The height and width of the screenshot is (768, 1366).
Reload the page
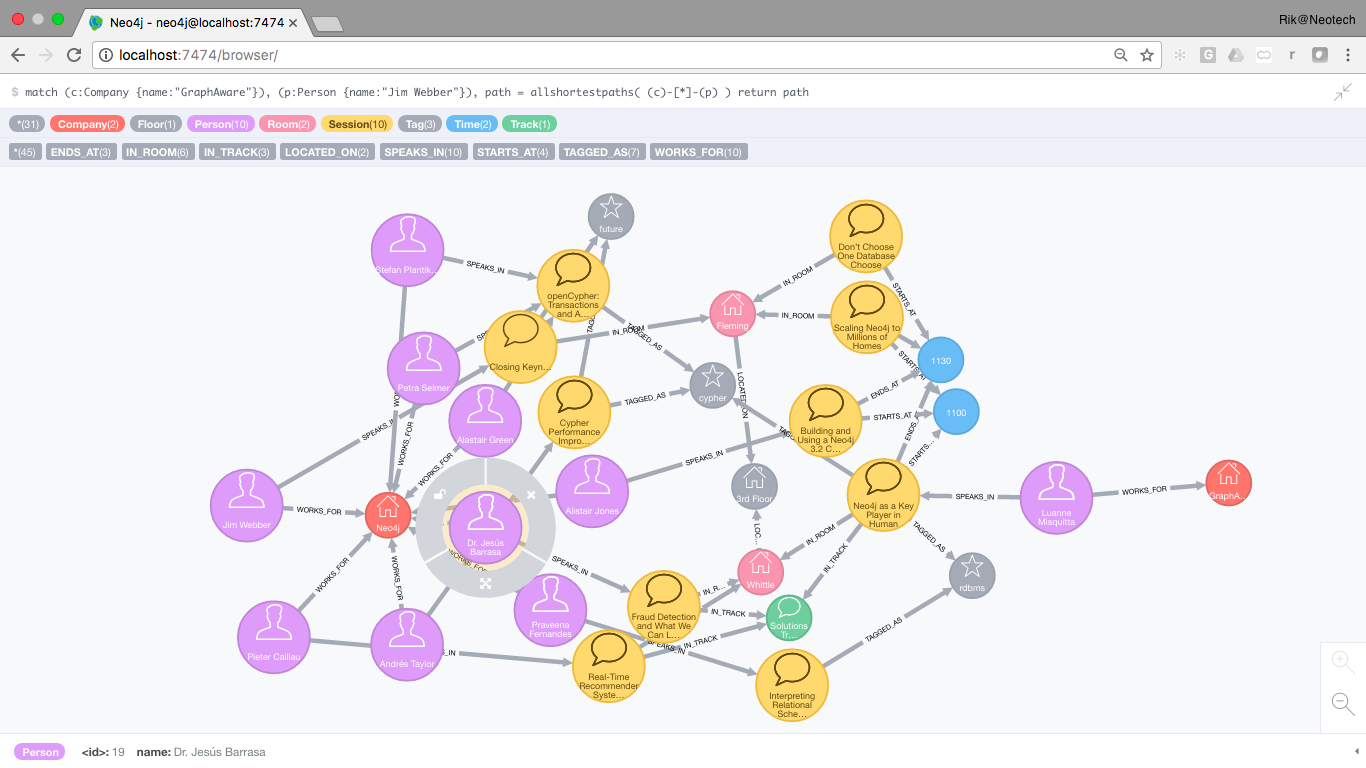(x=74, y=55)
